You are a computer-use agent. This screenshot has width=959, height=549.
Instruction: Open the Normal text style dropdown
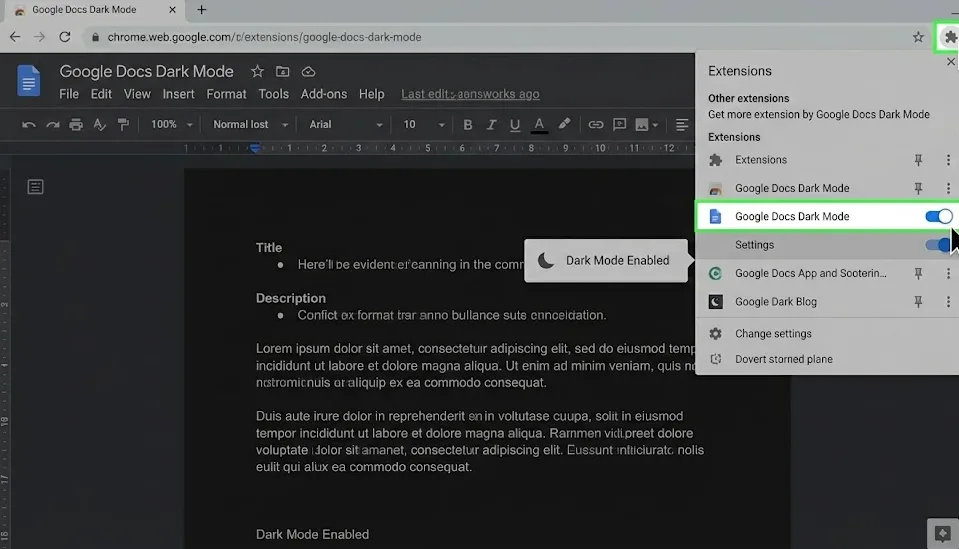click(x=250, y=125)
